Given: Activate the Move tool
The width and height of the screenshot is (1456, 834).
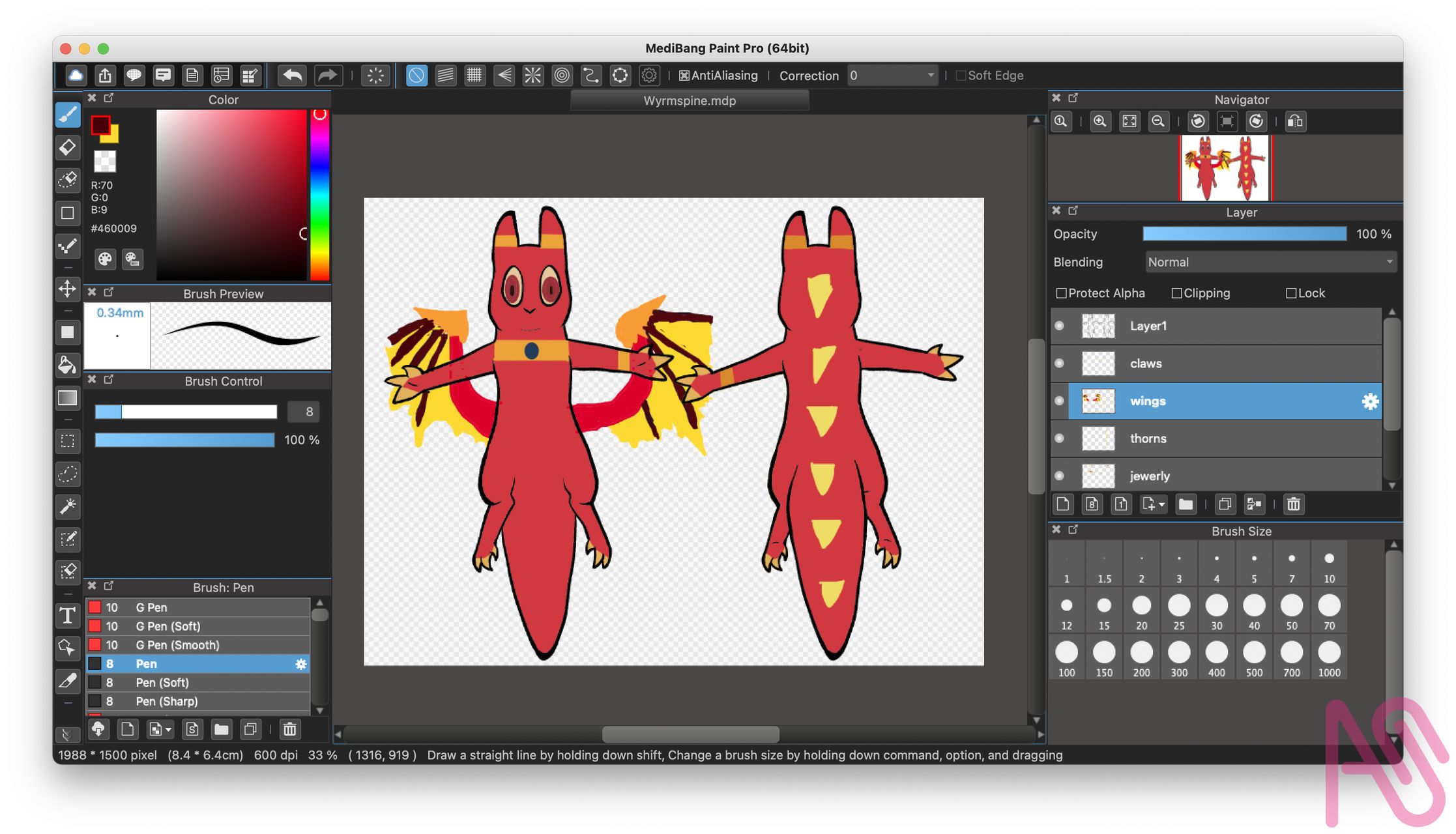Looking at the screenshot, I should coord(68,289).
